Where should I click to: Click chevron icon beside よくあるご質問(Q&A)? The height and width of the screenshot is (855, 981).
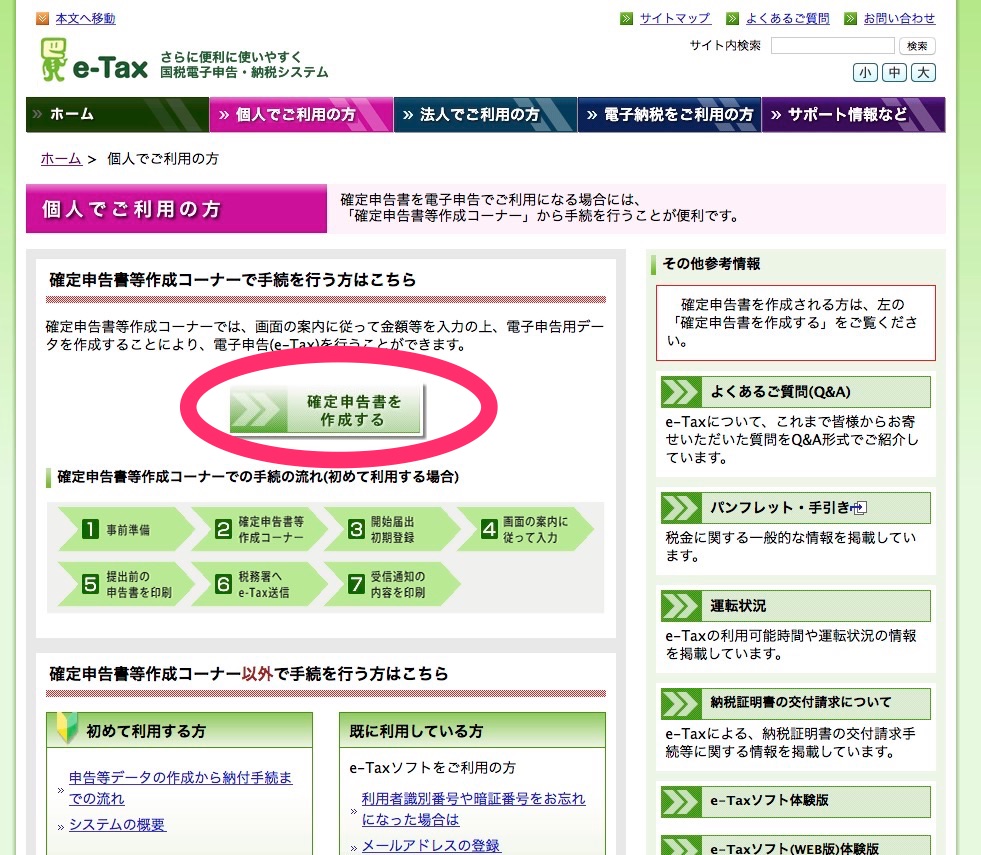click(x=681, y=392)
